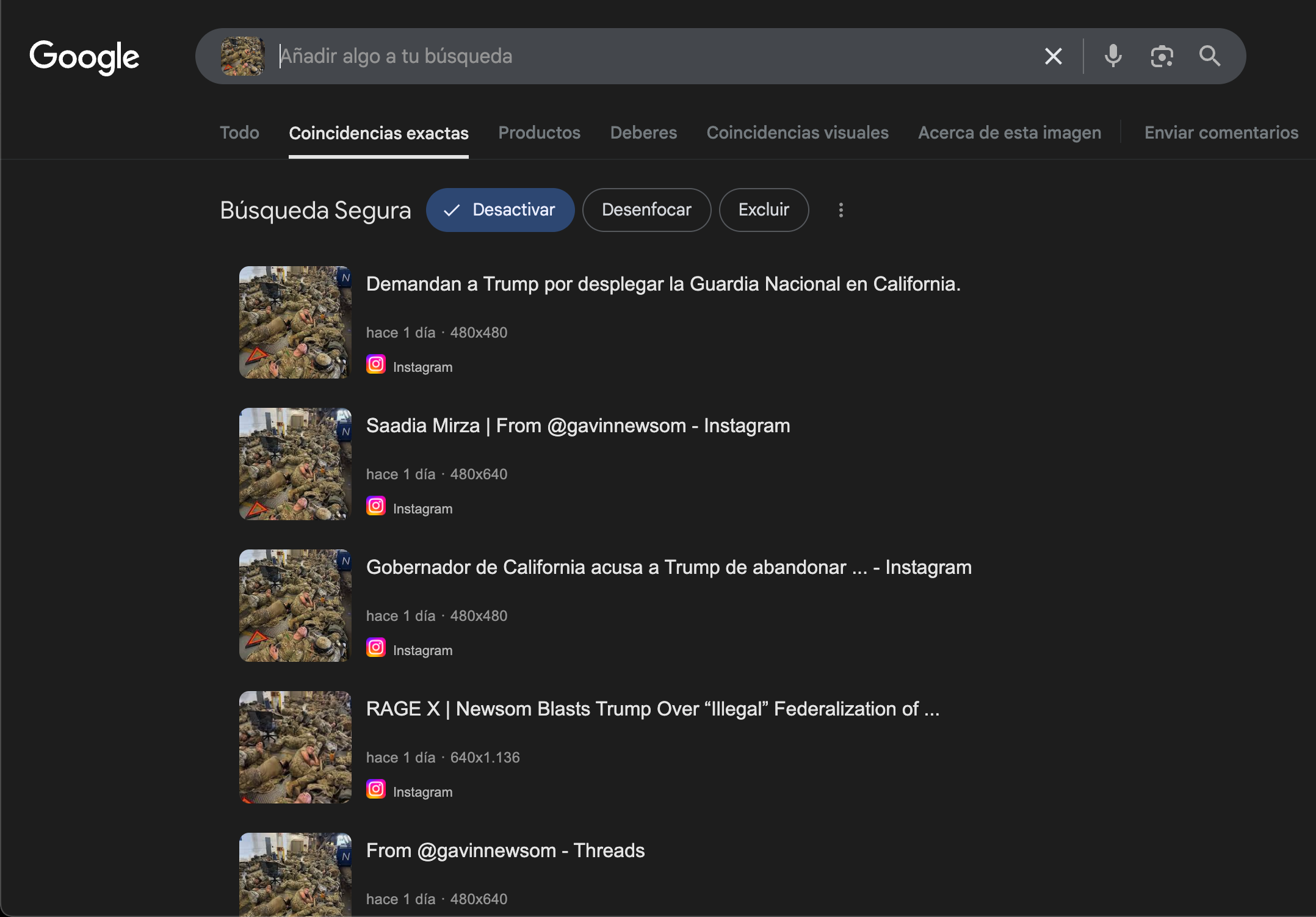Image resolution: width=1316 pixels, height=917 pixels.
Task: Click Instagram icon under RAGE X result
Action: 376,789
